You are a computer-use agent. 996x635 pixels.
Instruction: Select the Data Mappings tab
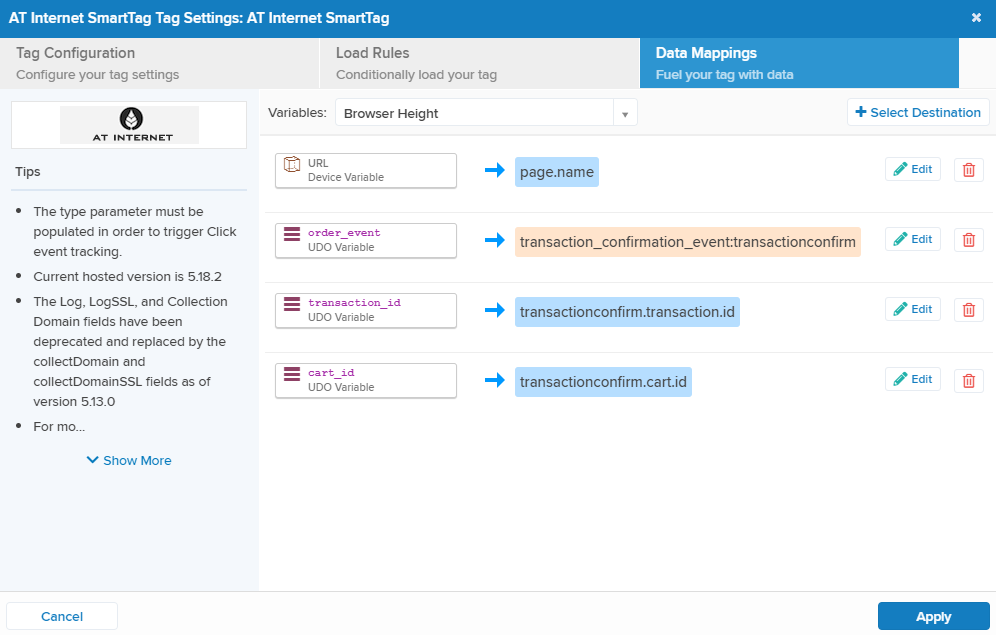pyautogui.click(x=799, y=63)
